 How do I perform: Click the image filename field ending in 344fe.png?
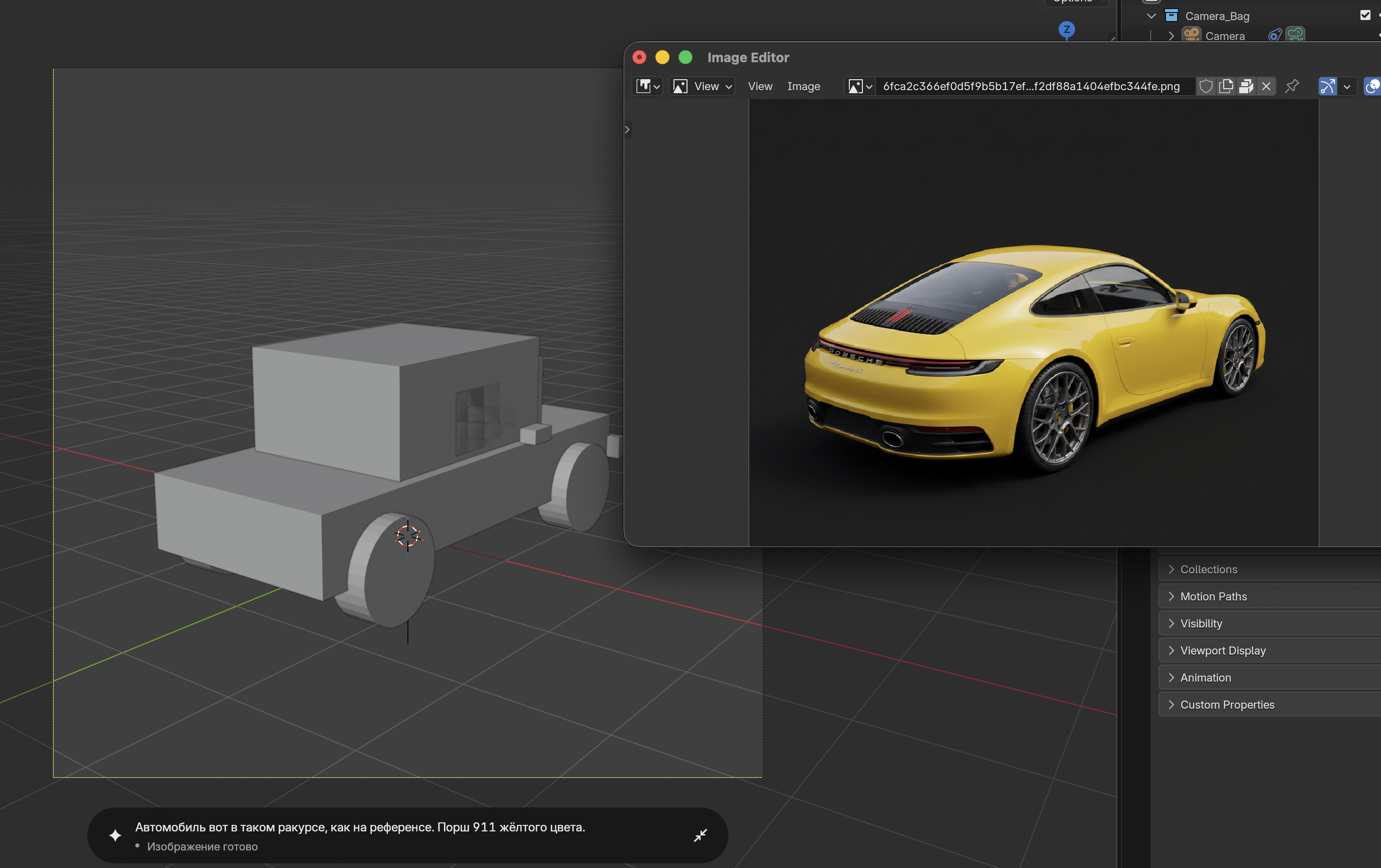[x=1035, y=86]
